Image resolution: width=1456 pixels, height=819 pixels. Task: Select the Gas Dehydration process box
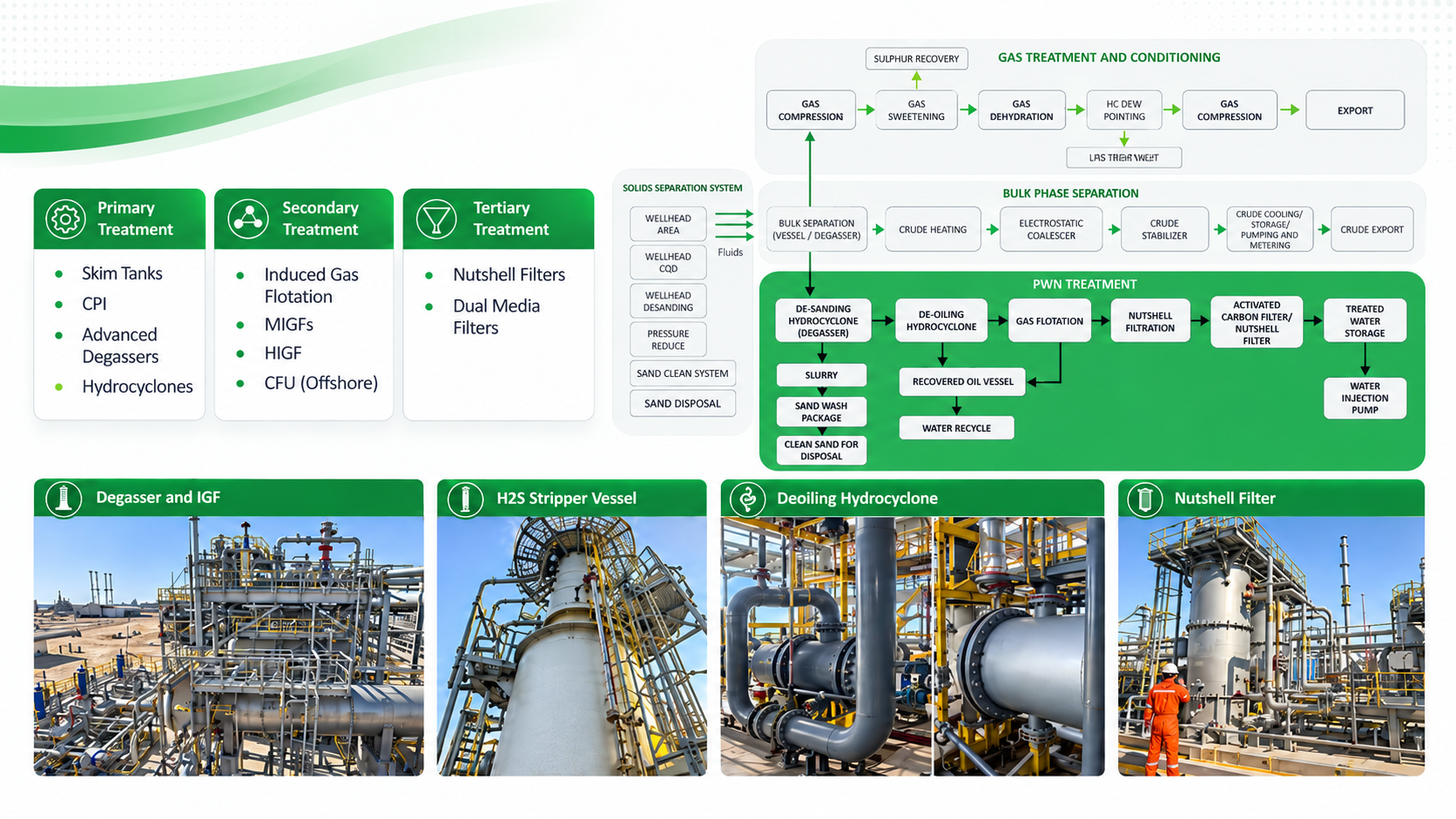[x=1021, y=111]
